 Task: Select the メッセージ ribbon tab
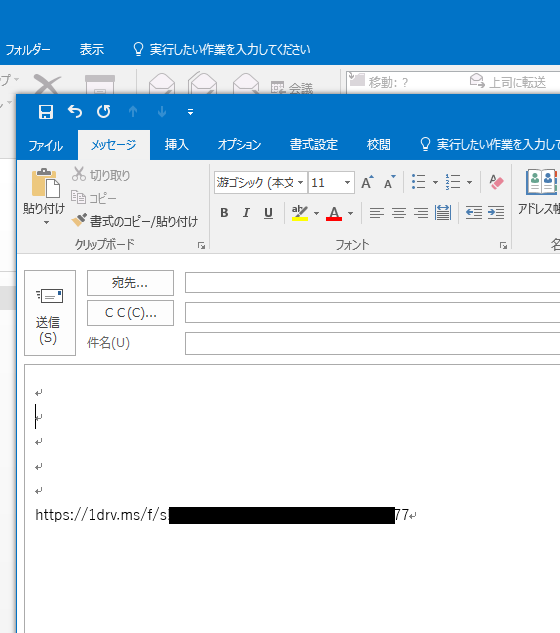[113, 145]
